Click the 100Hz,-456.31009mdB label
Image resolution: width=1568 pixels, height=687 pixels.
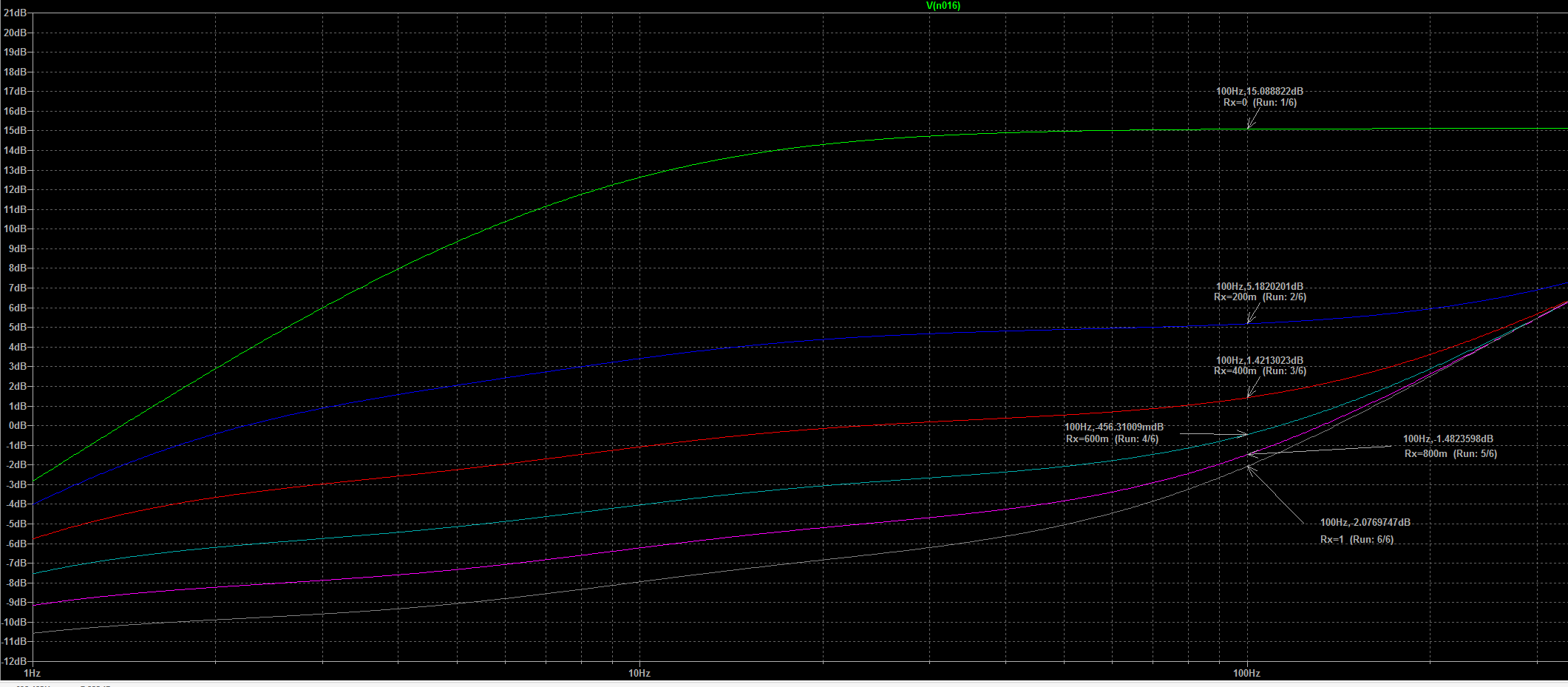pyautogui.click(x=1113, y=427)
